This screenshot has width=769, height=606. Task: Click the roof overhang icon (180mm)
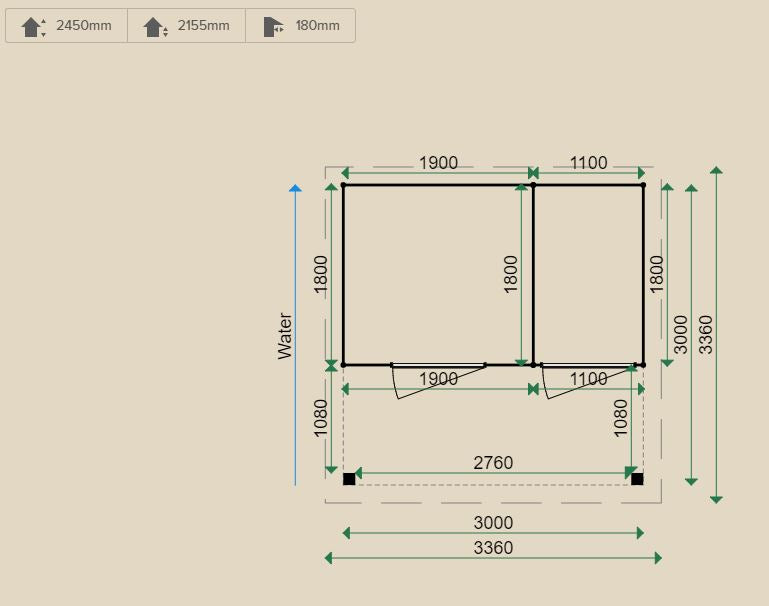pyautogui.click(x=273, y=26)
